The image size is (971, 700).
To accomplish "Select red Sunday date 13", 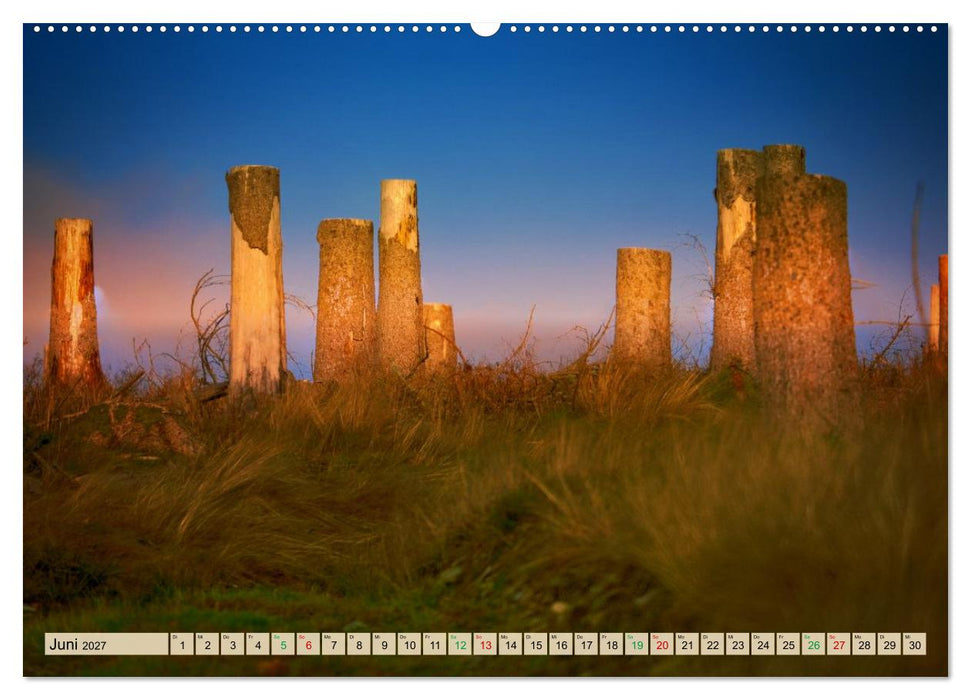I will 486,644.
